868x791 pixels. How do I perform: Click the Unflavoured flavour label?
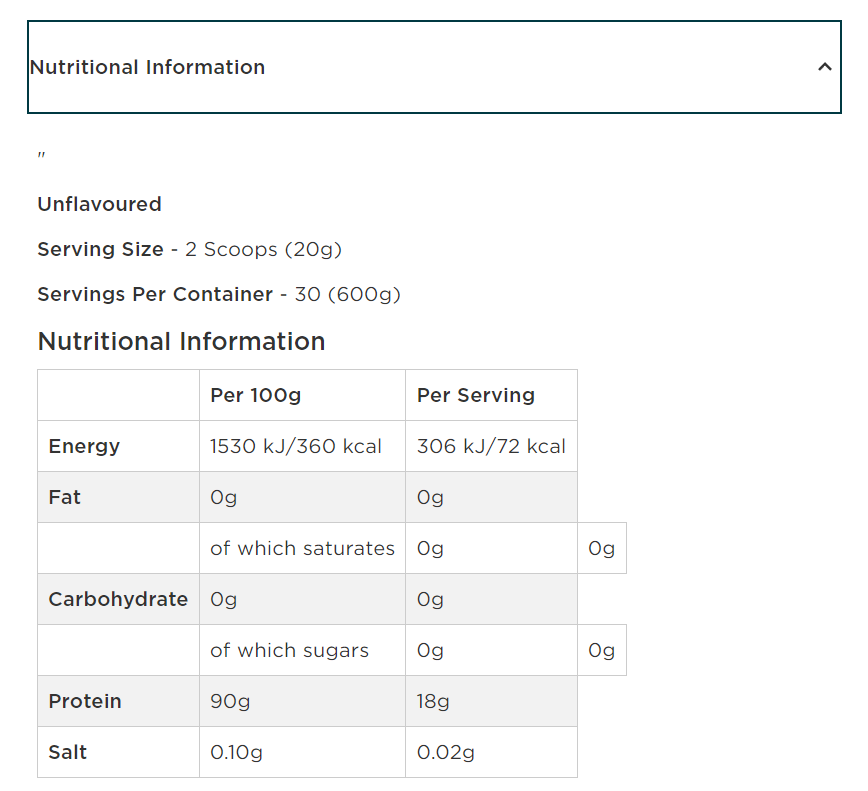coord(99,204)
